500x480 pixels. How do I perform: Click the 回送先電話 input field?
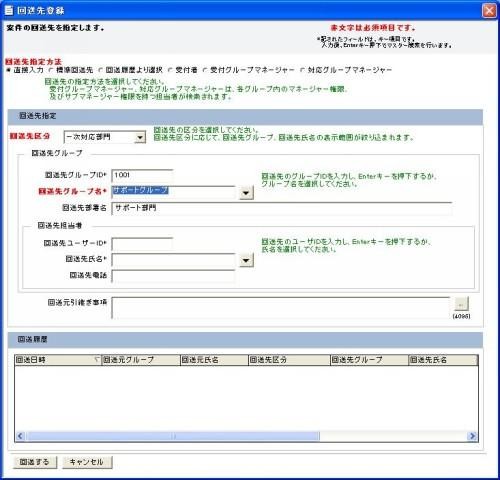pyautogui.click(x=173, y=276)
